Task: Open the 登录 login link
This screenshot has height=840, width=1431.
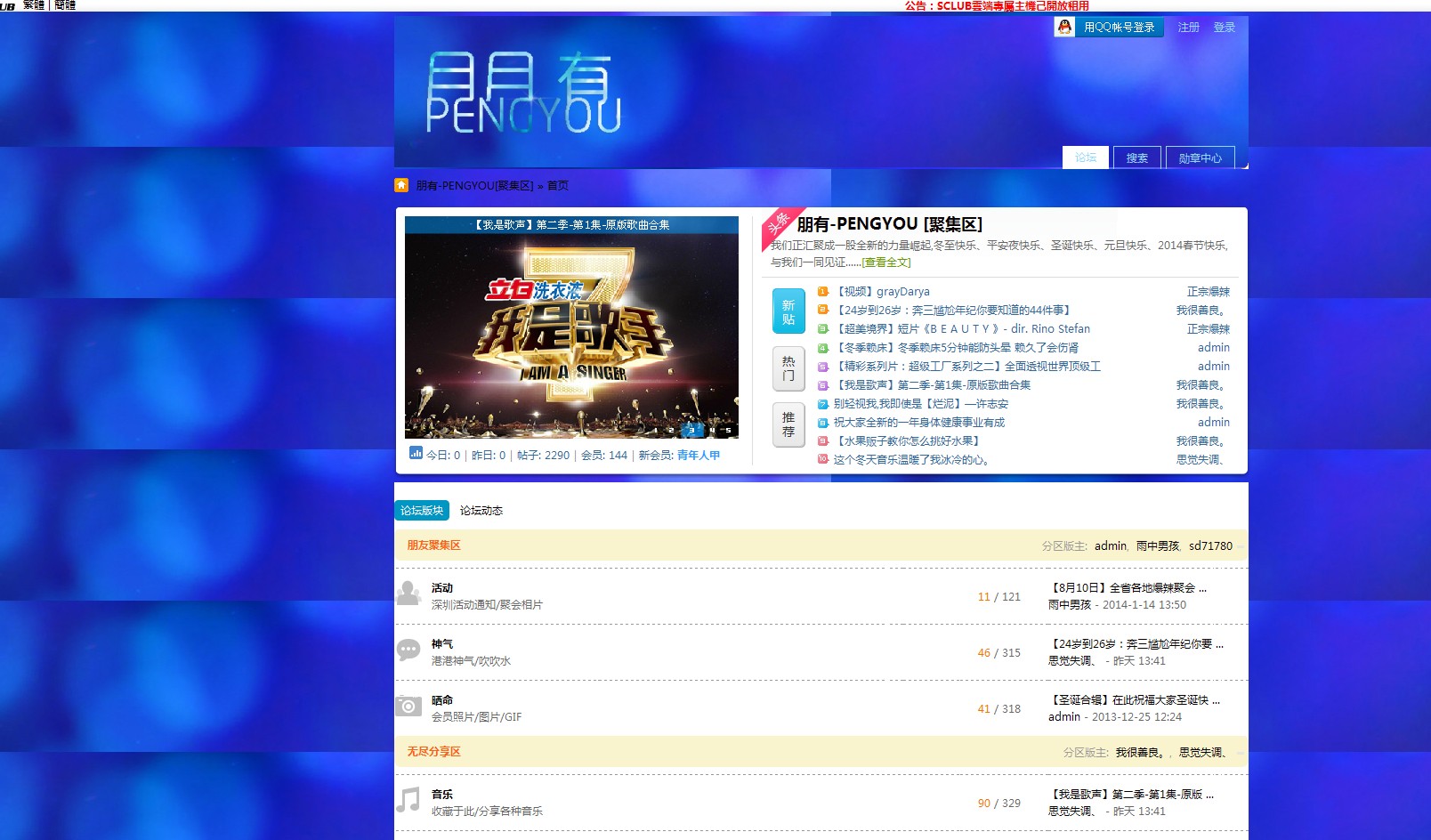Action: tap(1225, 27)
